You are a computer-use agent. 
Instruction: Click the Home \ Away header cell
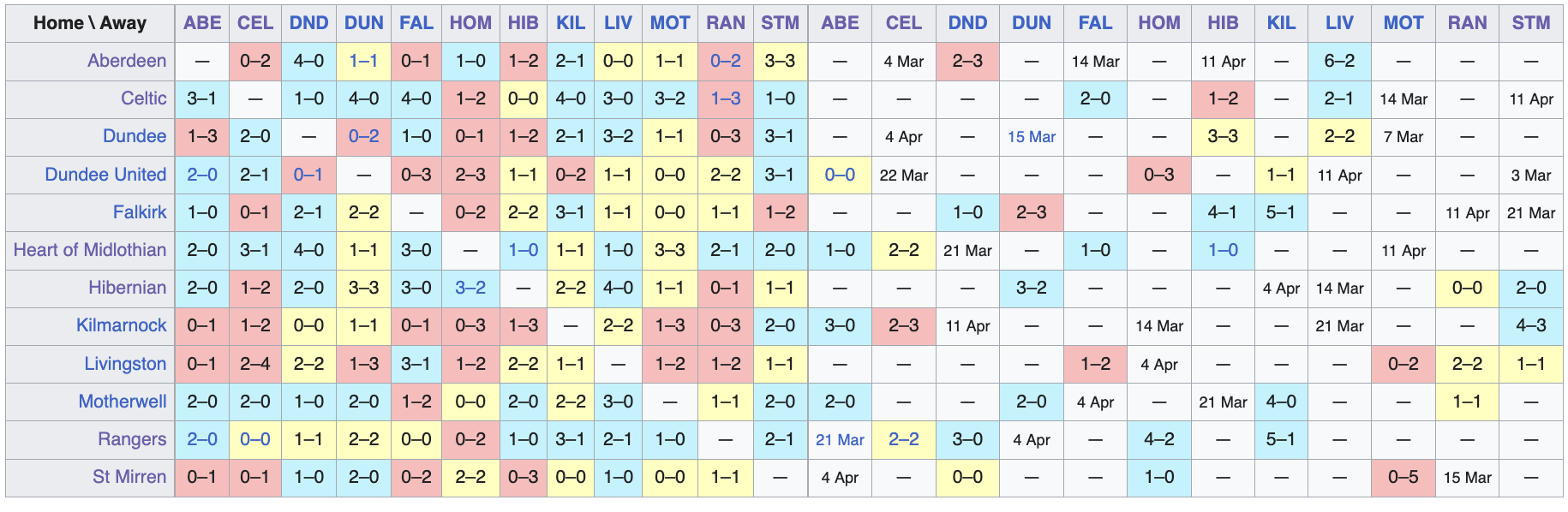(x=90, y=23)
